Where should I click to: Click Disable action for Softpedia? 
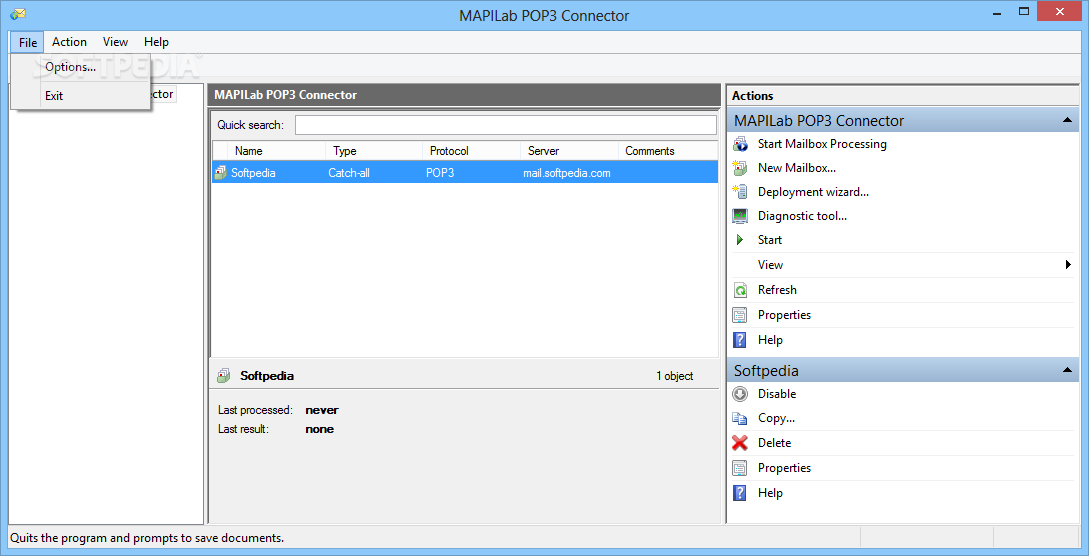click(776, 394)
